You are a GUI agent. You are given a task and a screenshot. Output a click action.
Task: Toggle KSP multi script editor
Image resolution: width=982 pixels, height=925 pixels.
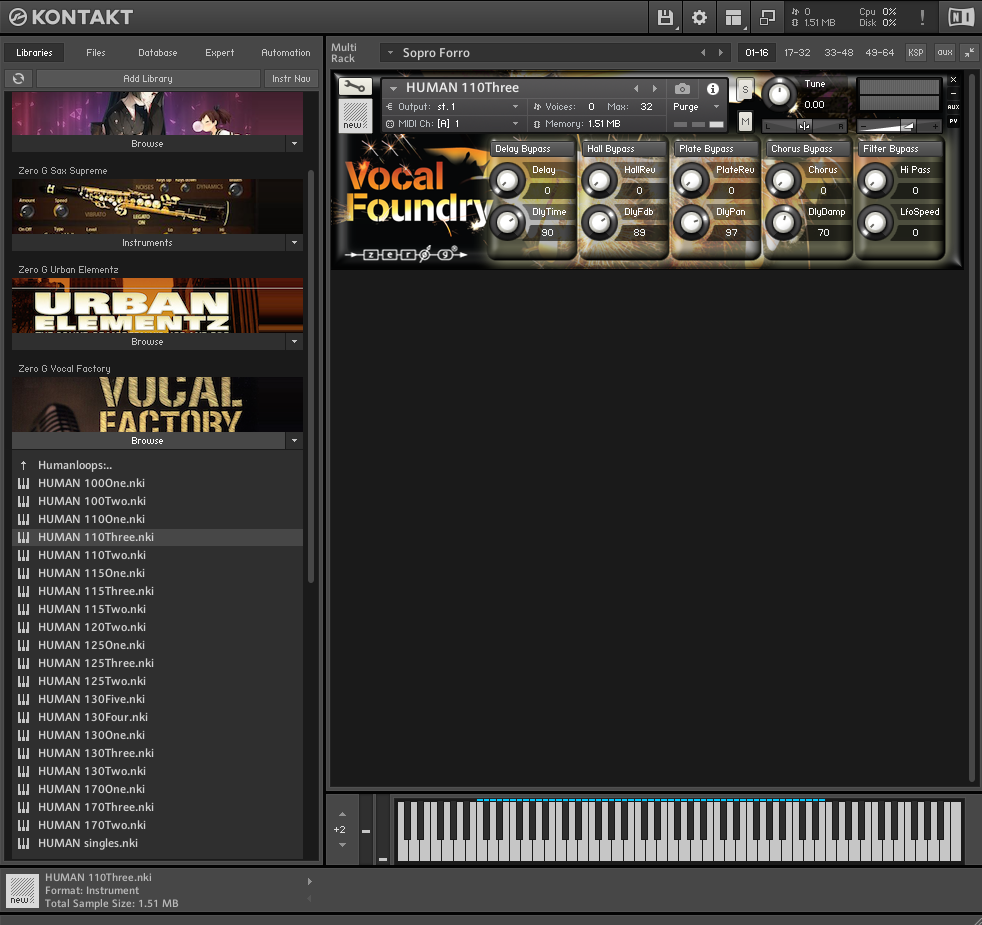pos(916,53)
